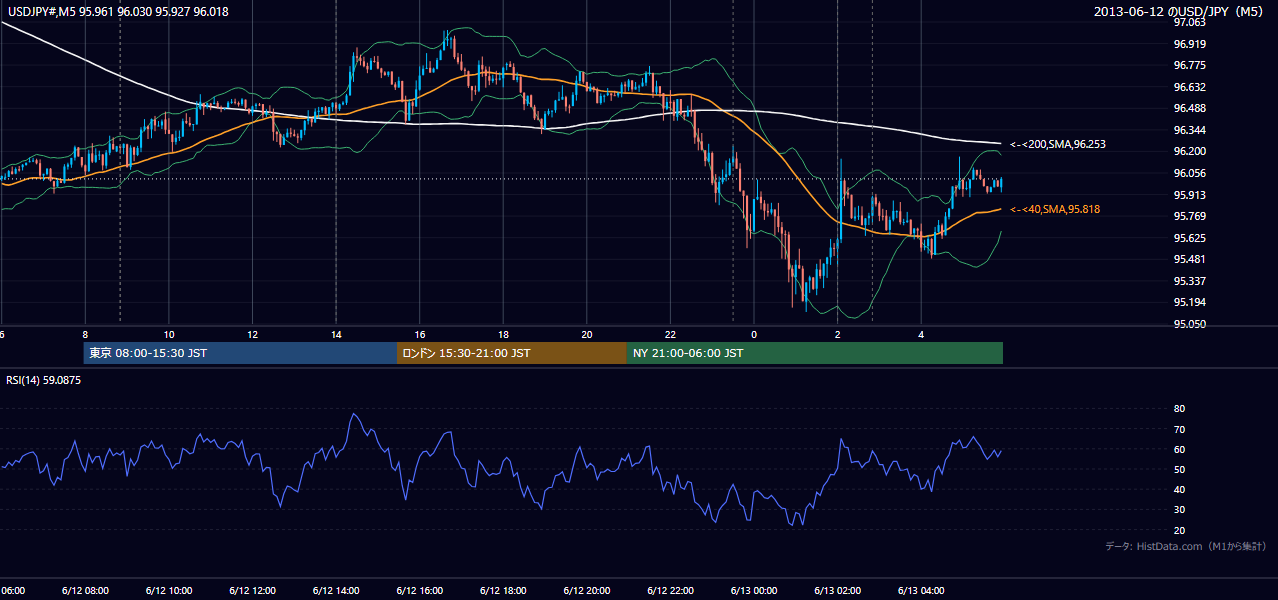Select the London 15:30-21:00 JST session bar

(512, 353)
